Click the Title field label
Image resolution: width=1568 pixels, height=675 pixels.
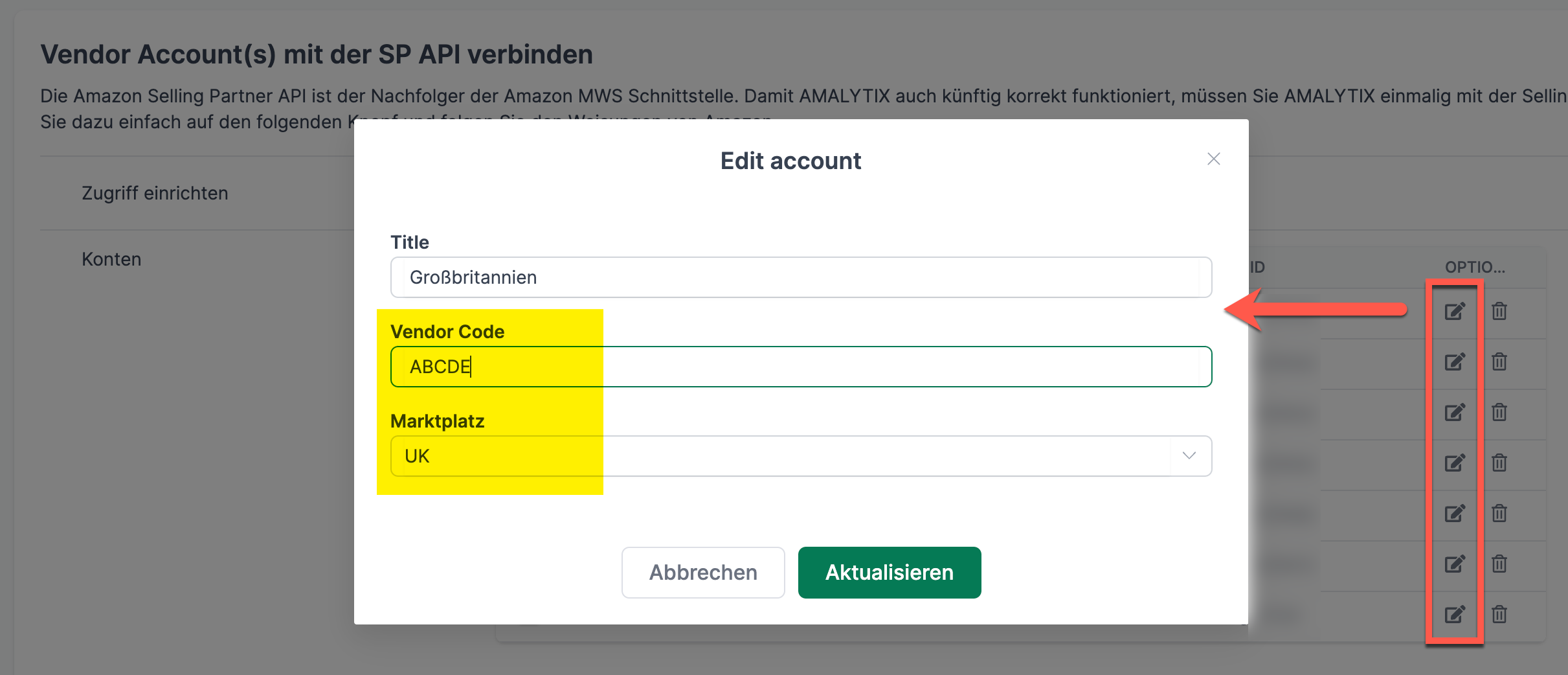(x=410, y=242)
